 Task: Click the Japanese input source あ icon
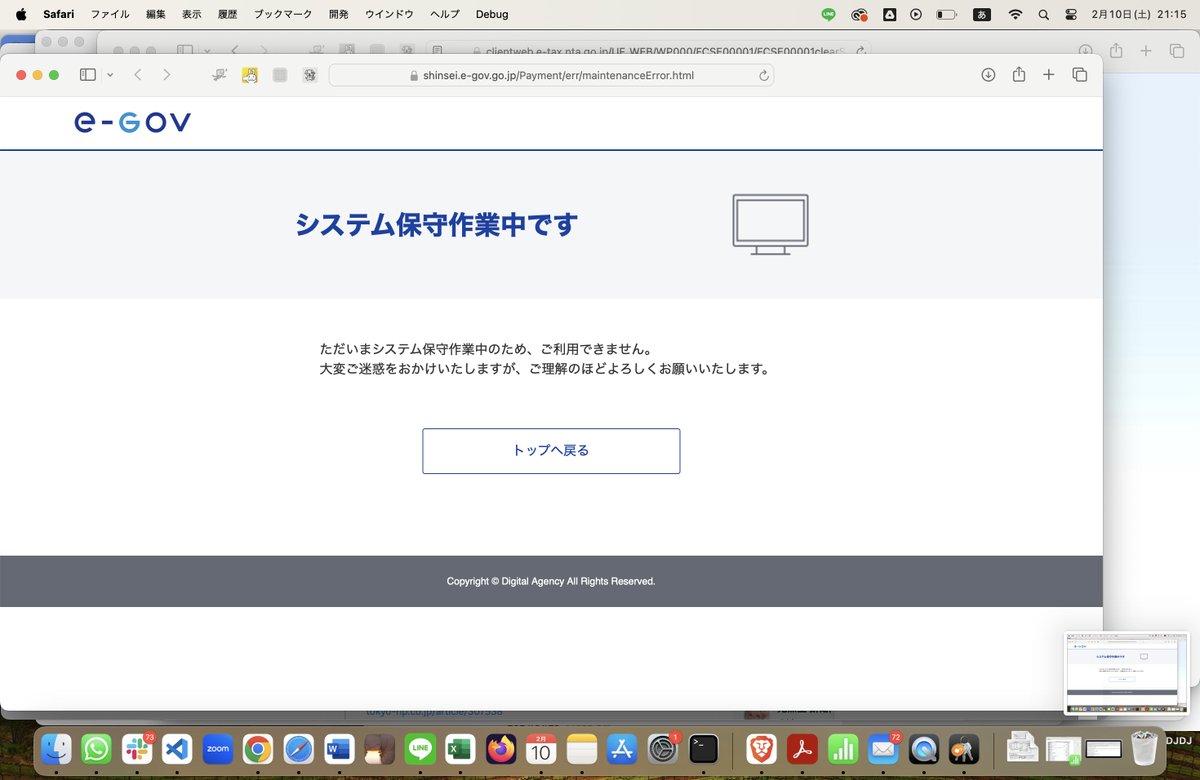982,14
